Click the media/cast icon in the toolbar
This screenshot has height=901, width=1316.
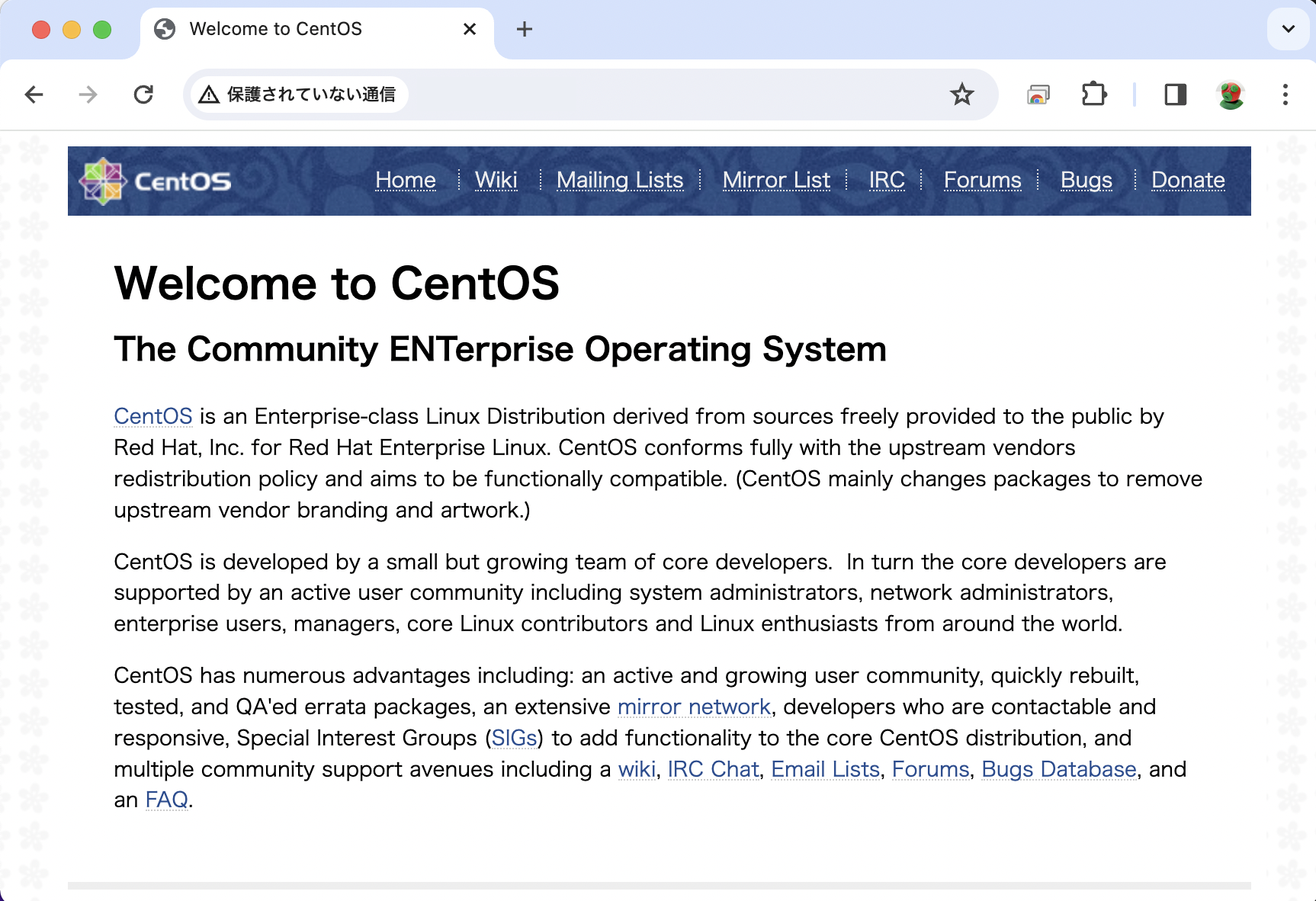tap(1037, 94)
